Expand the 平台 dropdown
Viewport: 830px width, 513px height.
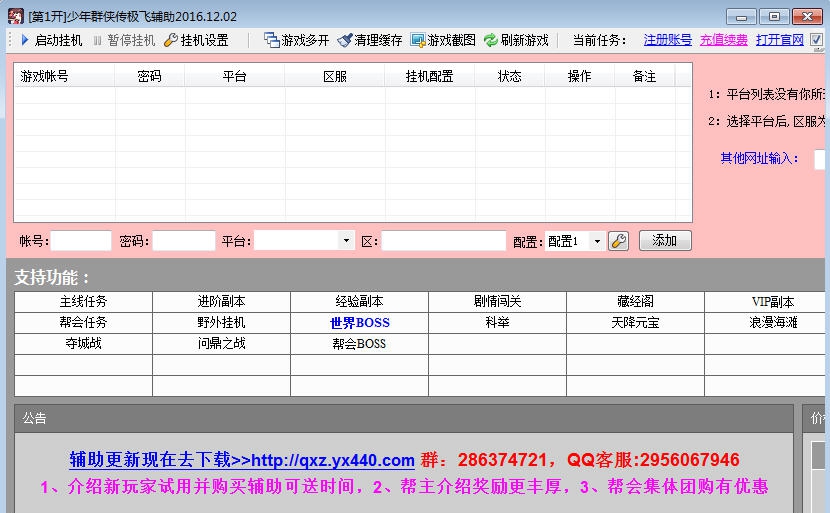coord(346,241)
